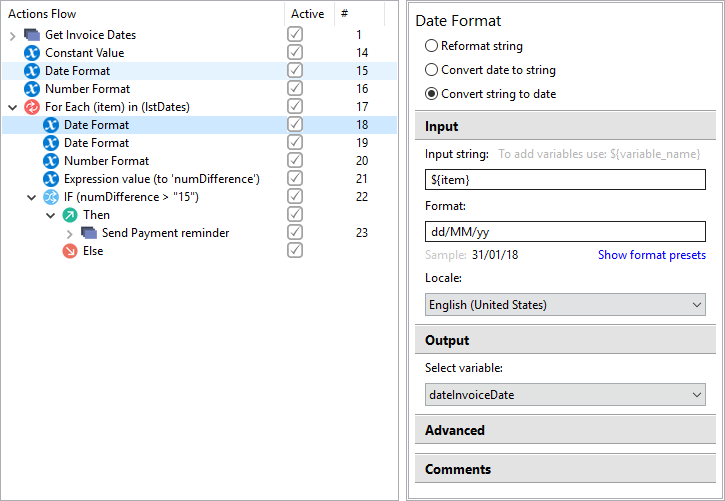Toggle Active checkbox for row 20
The image size is (725, 501).
point(295,160)
